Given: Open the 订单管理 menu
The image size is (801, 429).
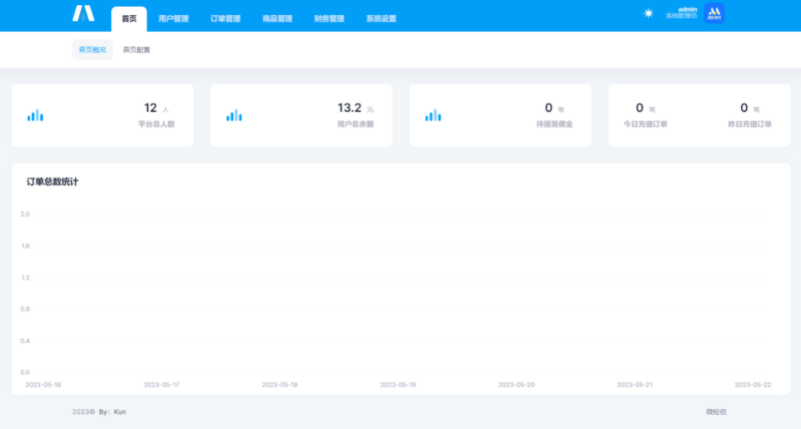Looking at the screenshot, I should 225,18.
